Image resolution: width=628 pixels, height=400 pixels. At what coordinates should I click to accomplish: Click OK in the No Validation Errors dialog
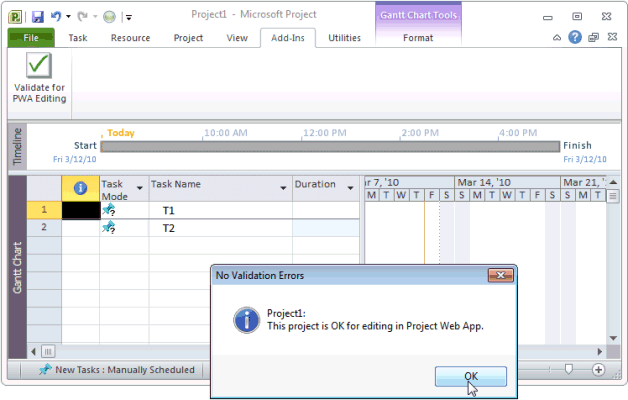pyautogui.click(x=471, y=376)
